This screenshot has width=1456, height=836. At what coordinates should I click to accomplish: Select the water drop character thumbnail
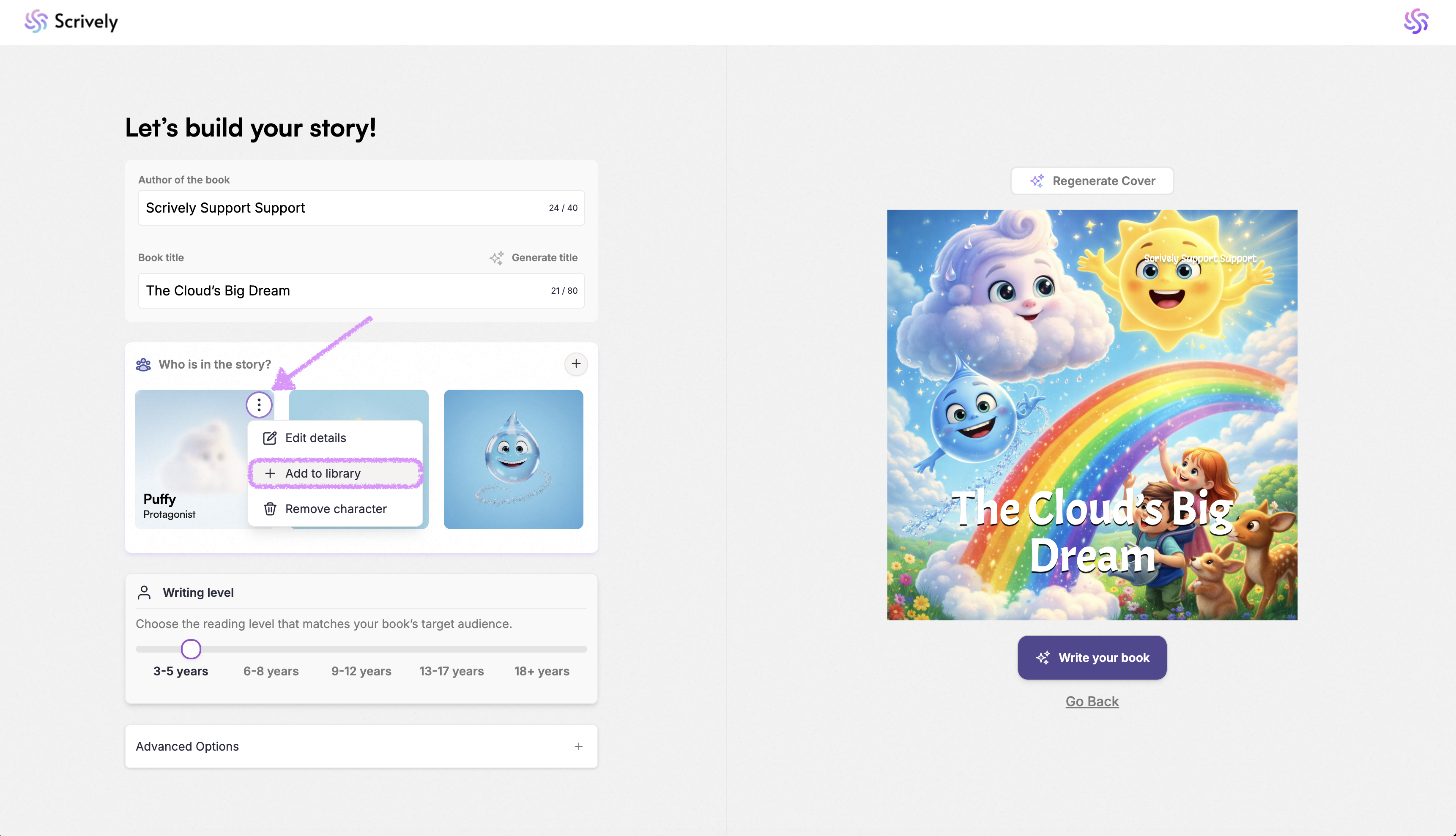(x=514, y=459)
